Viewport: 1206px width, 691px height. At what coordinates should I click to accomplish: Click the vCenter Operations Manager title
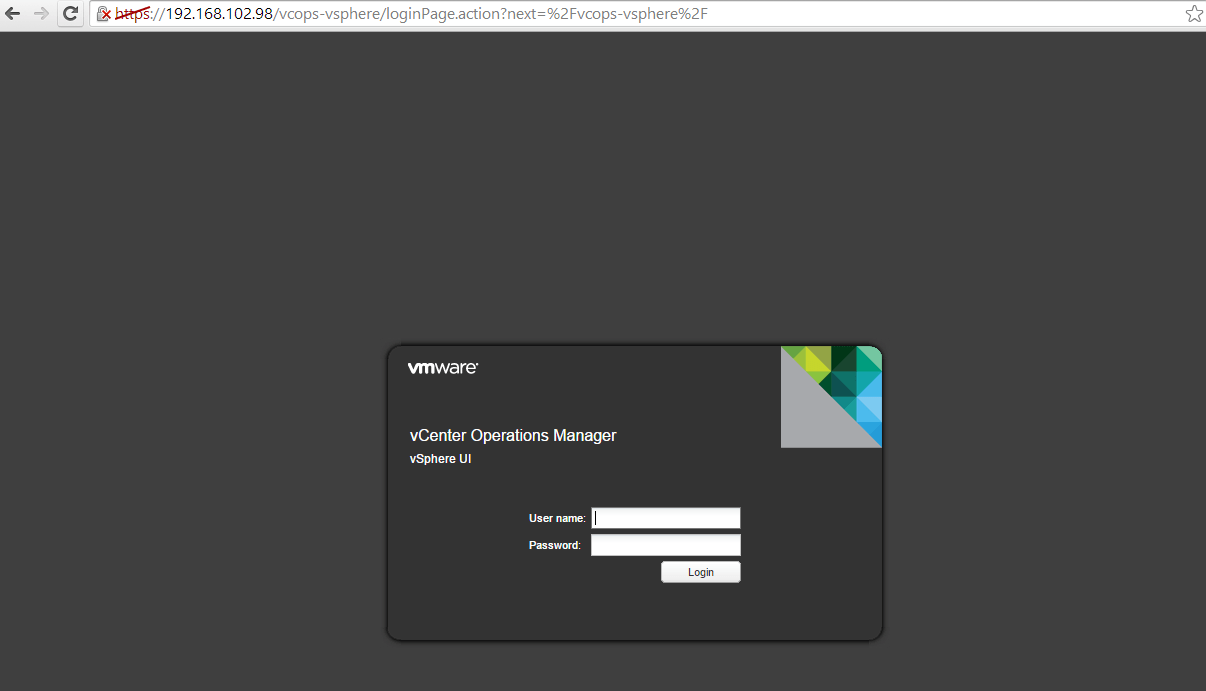pyautogui.click(x=513, y=436)
